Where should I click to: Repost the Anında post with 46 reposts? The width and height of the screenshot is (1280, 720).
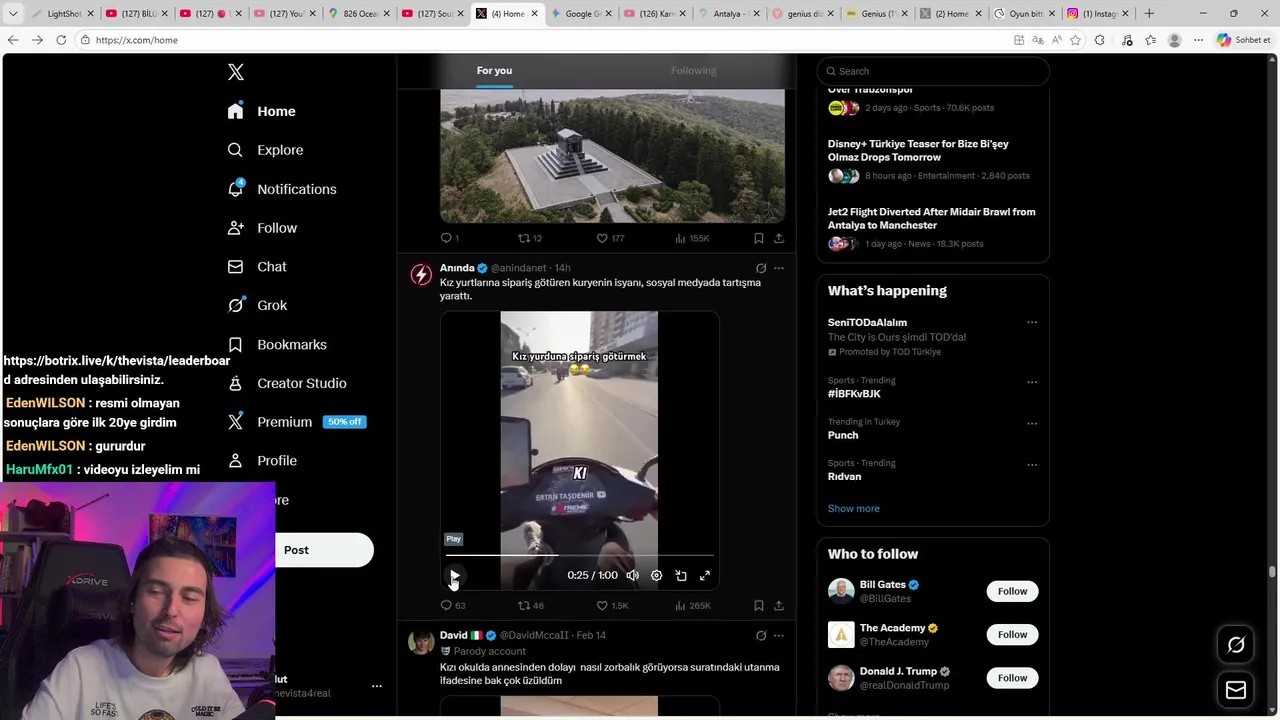(531, 605)
